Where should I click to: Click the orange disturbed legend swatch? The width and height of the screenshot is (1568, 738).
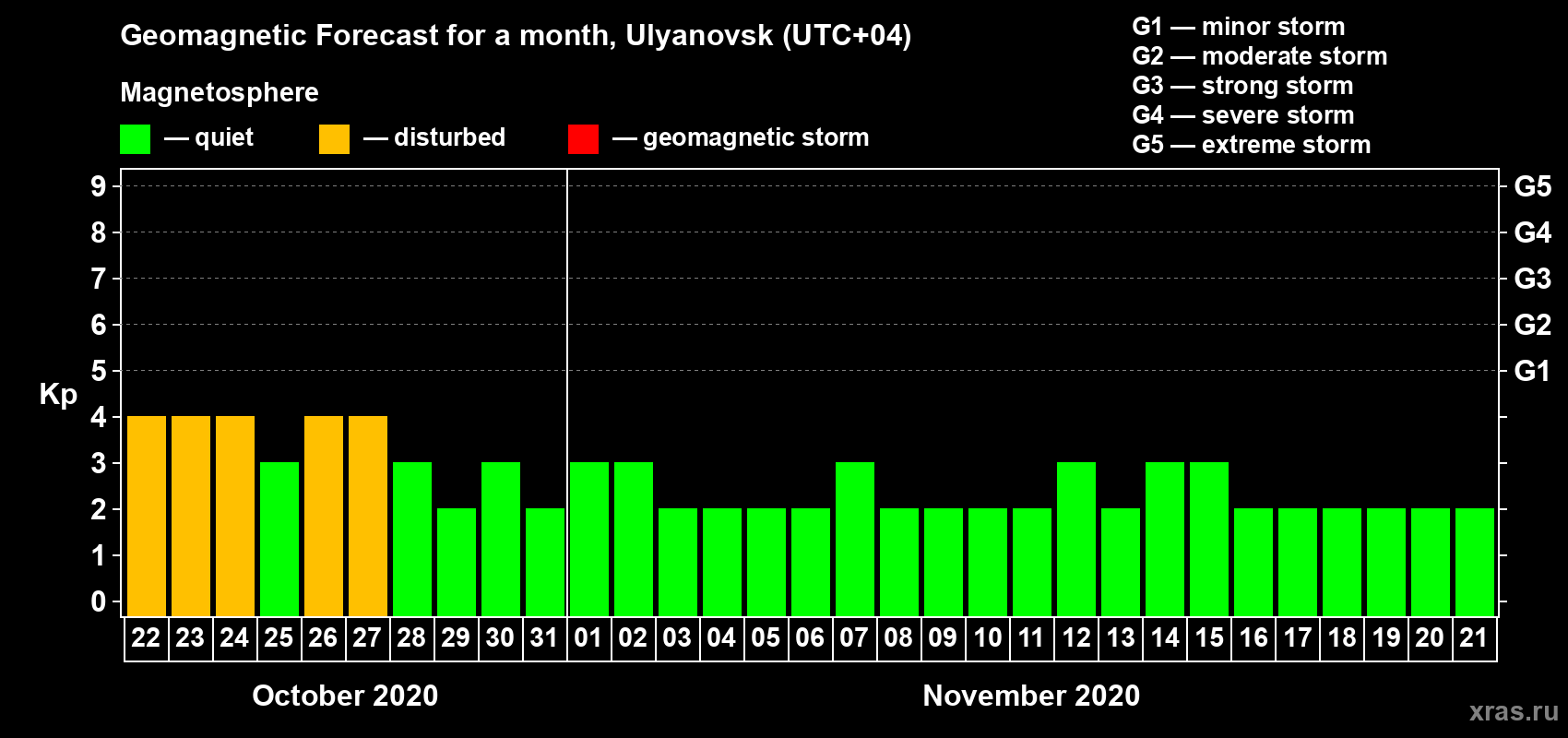coord(334,139)
